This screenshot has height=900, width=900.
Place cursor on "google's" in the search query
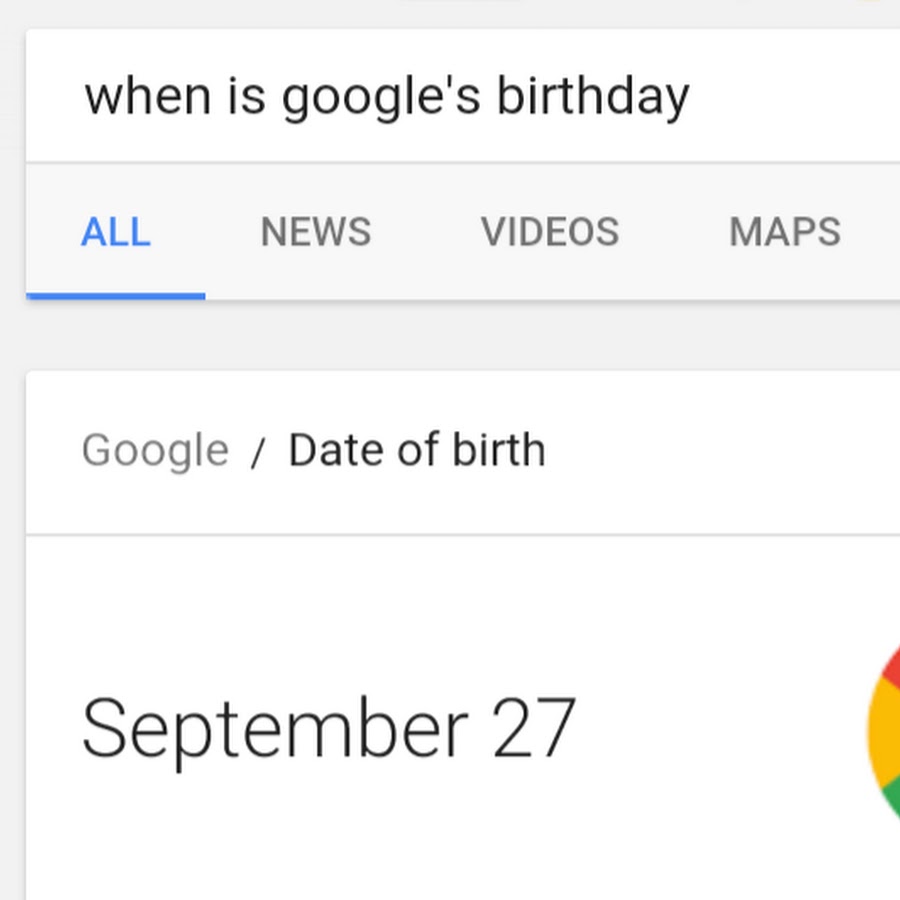coord(381,97)
